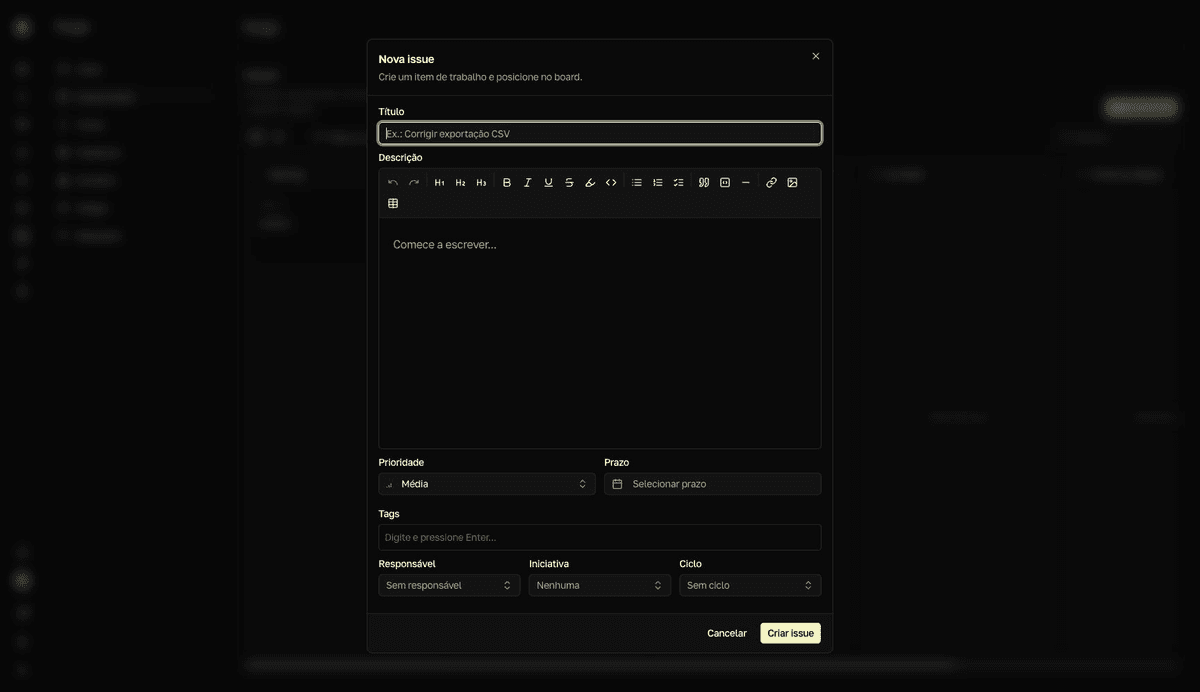Toggle strikethrough formatting

tap(570, 183)
